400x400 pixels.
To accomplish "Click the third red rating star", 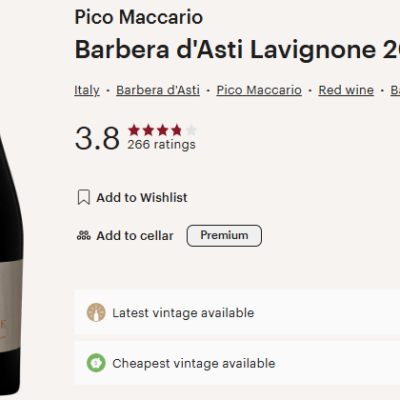I will tap(162, 130).
